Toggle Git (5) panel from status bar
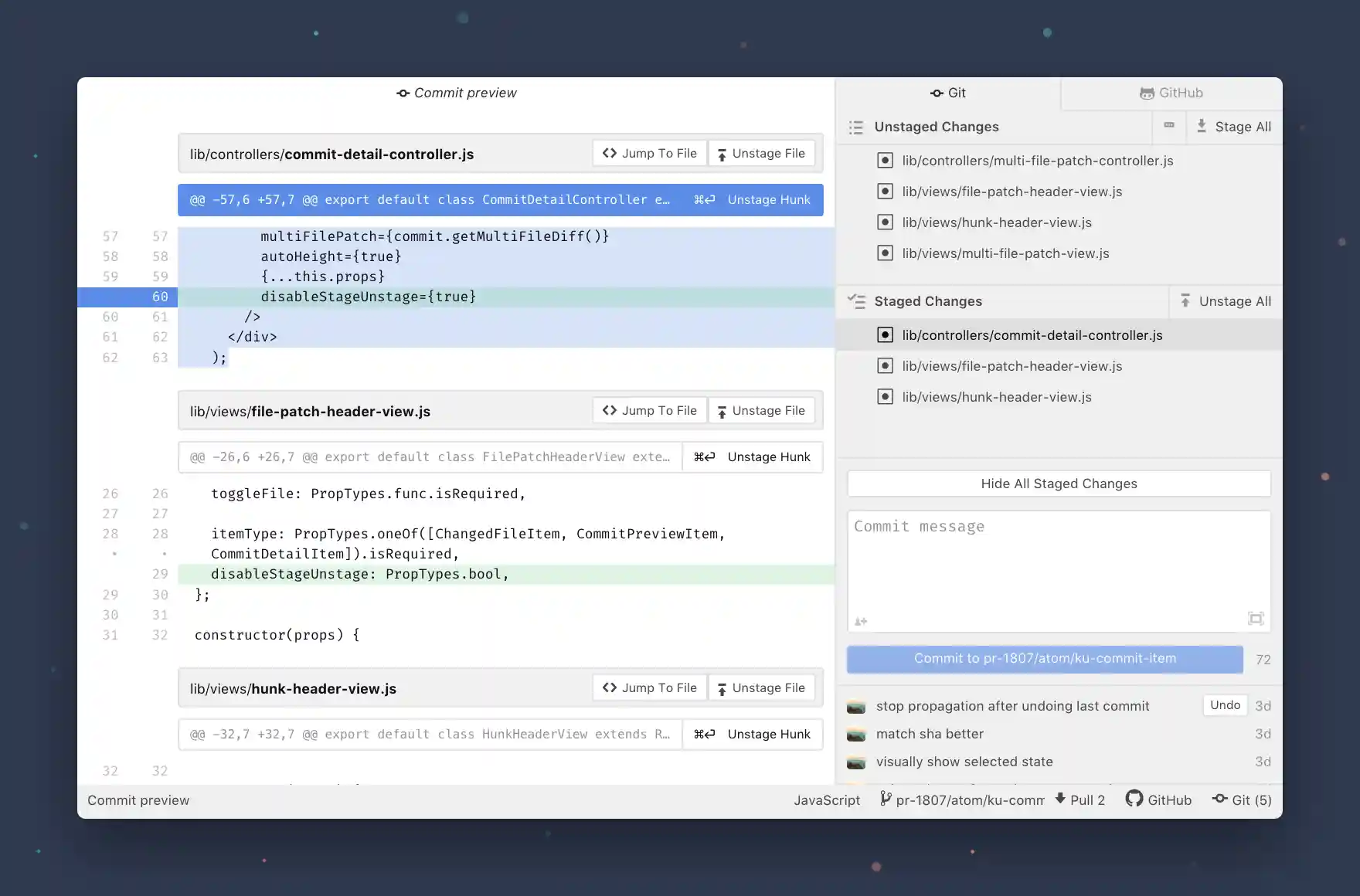This screenshot has width=1360, height=896. click(1242, 800)
